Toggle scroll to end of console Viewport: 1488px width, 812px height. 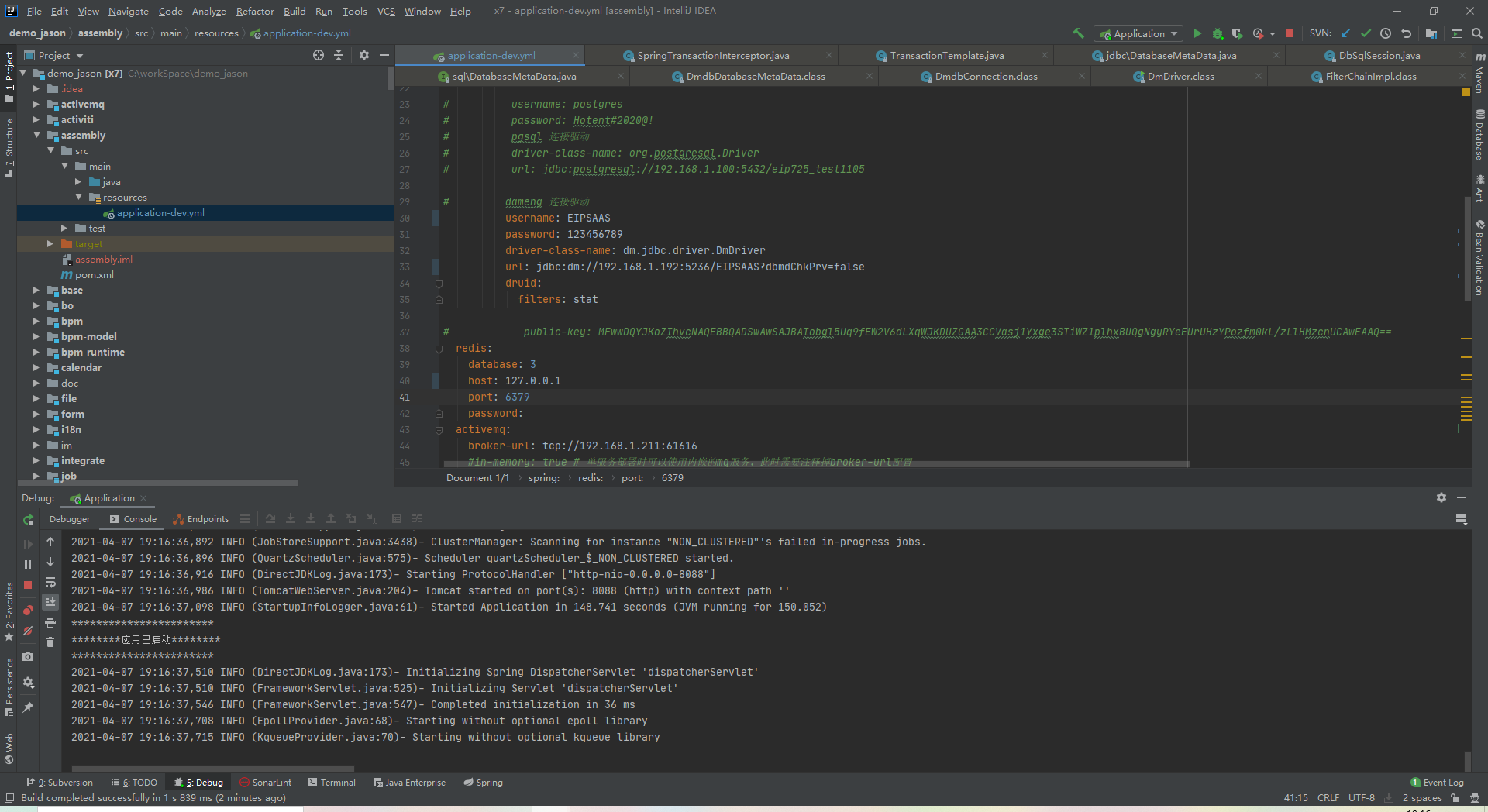click(x=50, y=602)
